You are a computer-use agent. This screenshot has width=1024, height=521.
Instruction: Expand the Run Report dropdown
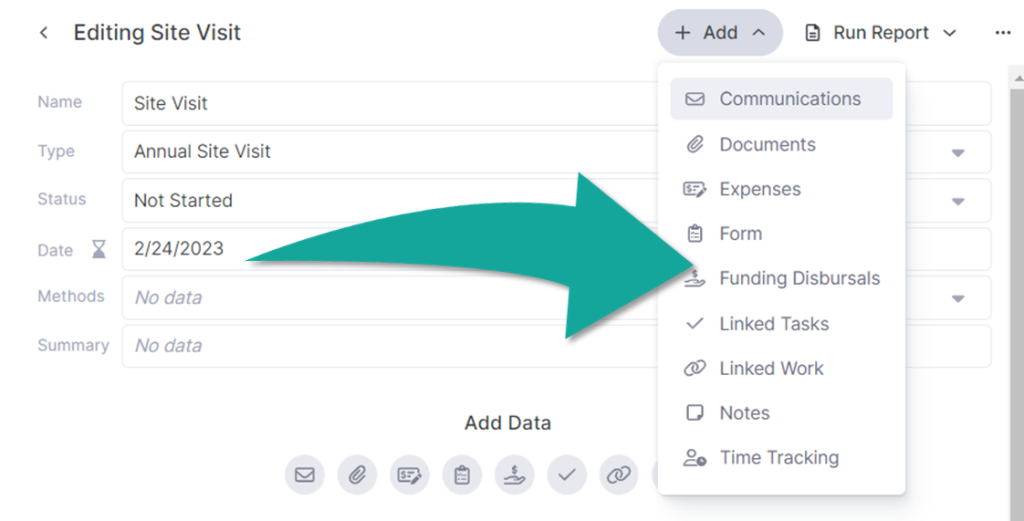881,33
